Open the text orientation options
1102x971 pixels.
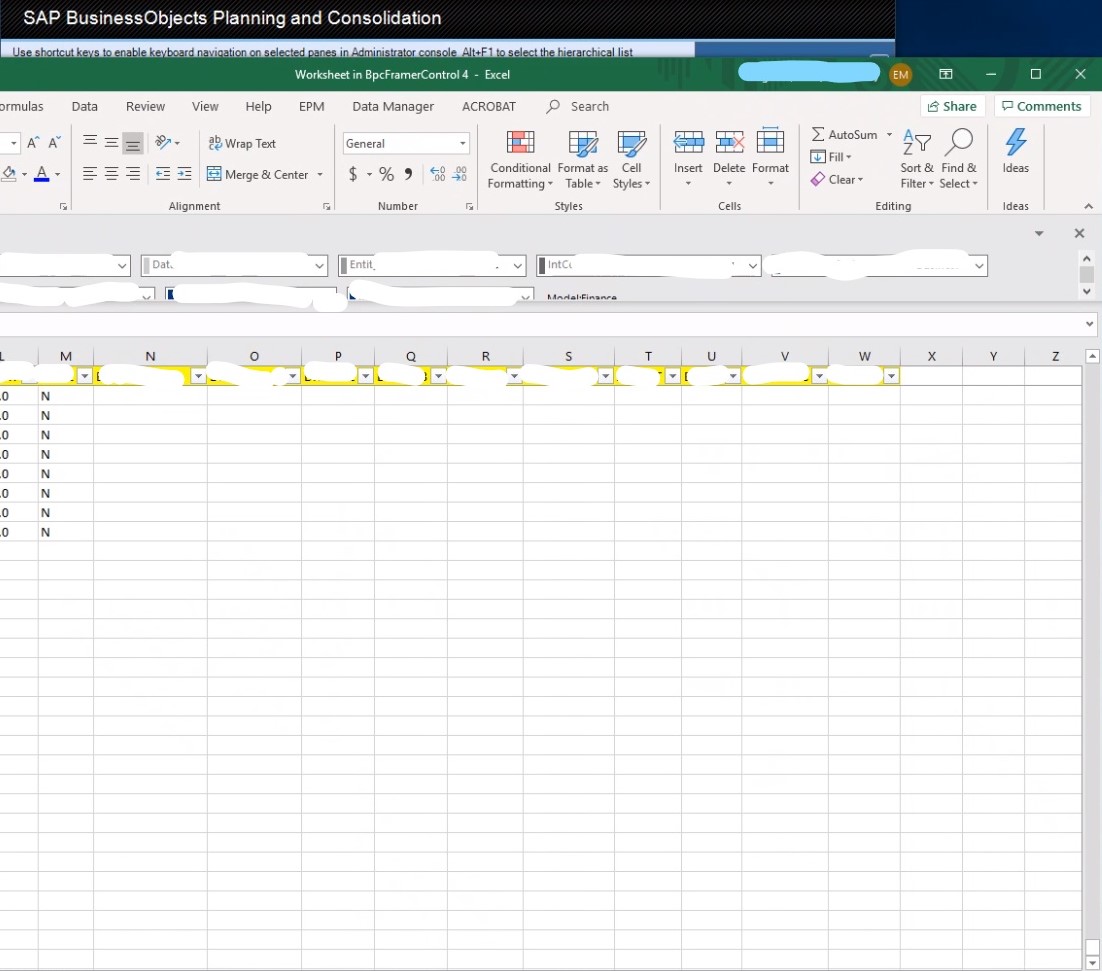click(167, 143)
